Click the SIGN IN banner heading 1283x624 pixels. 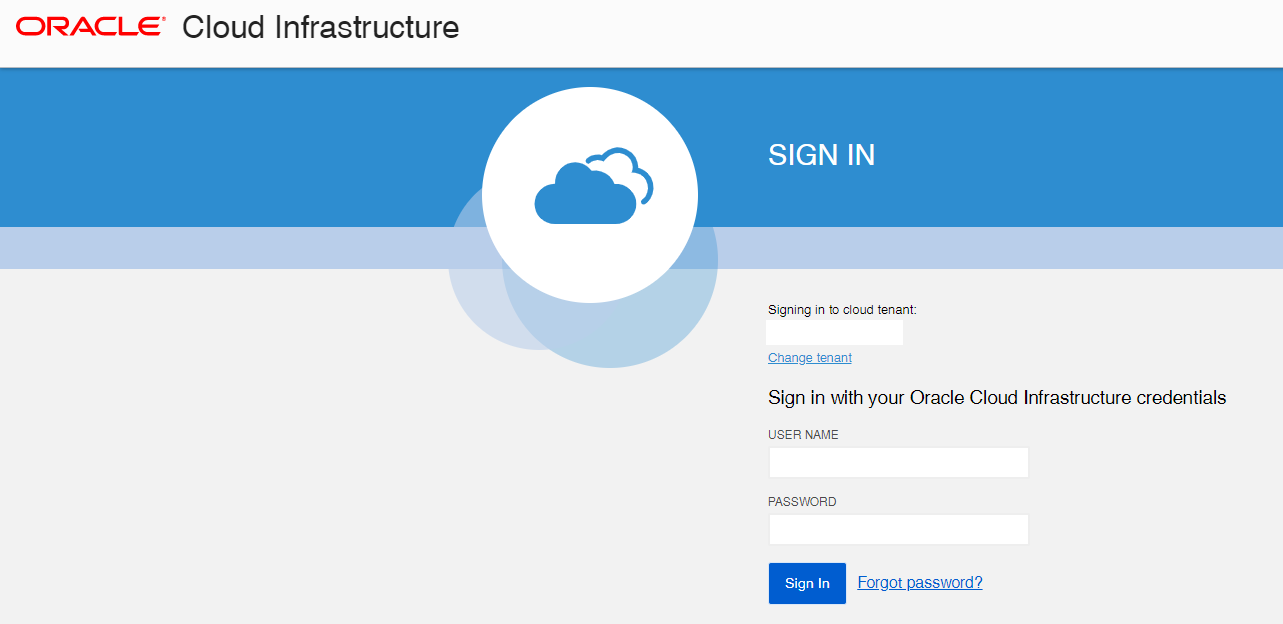click(x=821, y=155)
